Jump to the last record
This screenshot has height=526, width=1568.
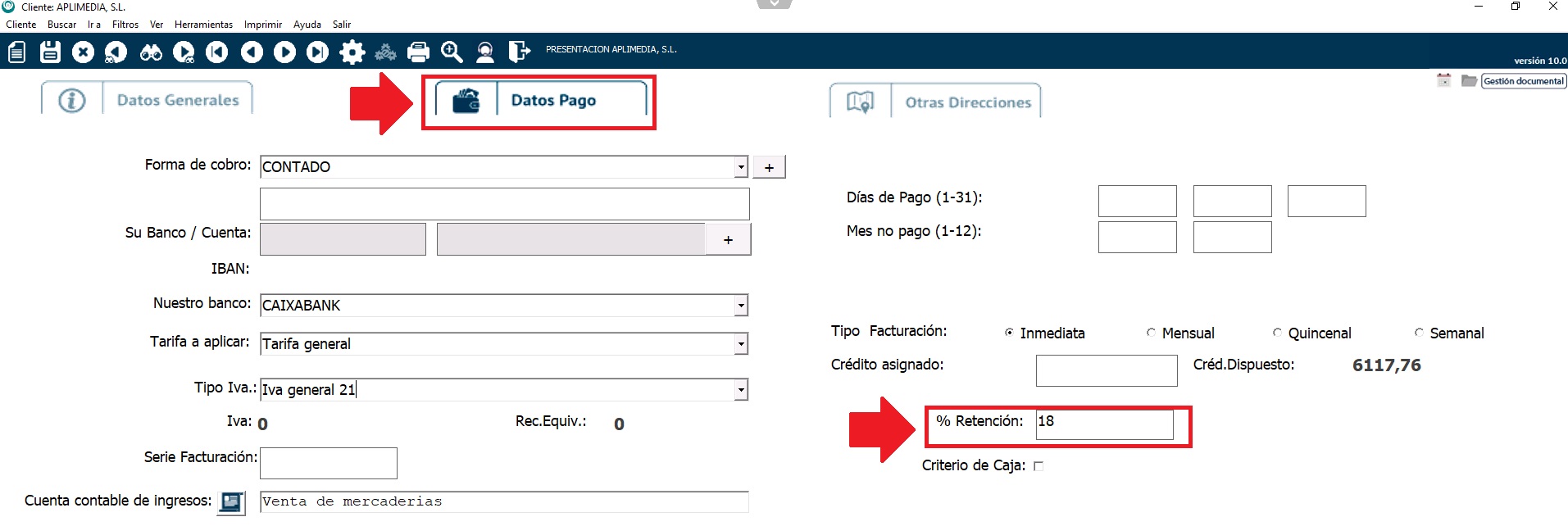tap(317, 52)
